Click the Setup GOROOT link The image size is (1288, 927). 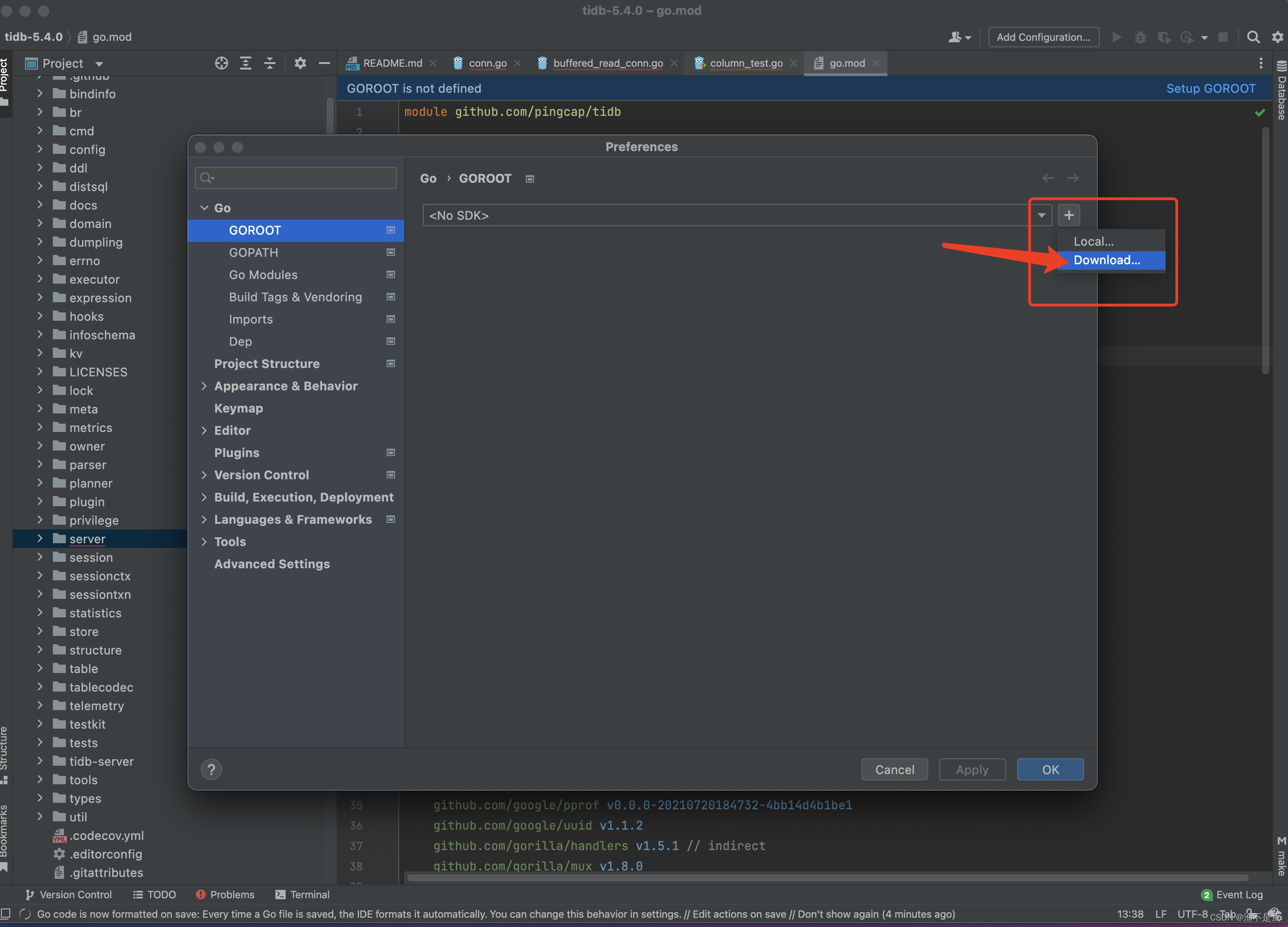pos(1210,89)
